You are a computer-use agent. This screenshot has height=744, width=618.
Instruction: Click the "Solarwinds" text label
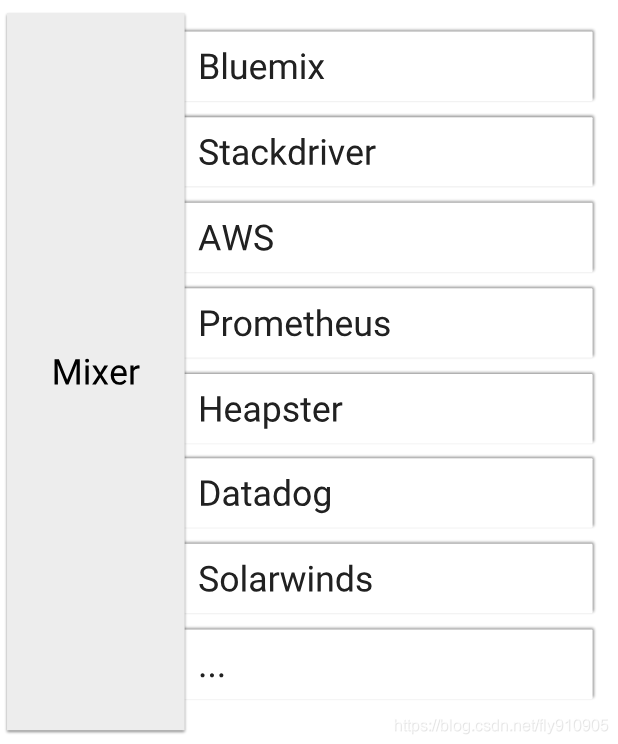click(285, 579)
